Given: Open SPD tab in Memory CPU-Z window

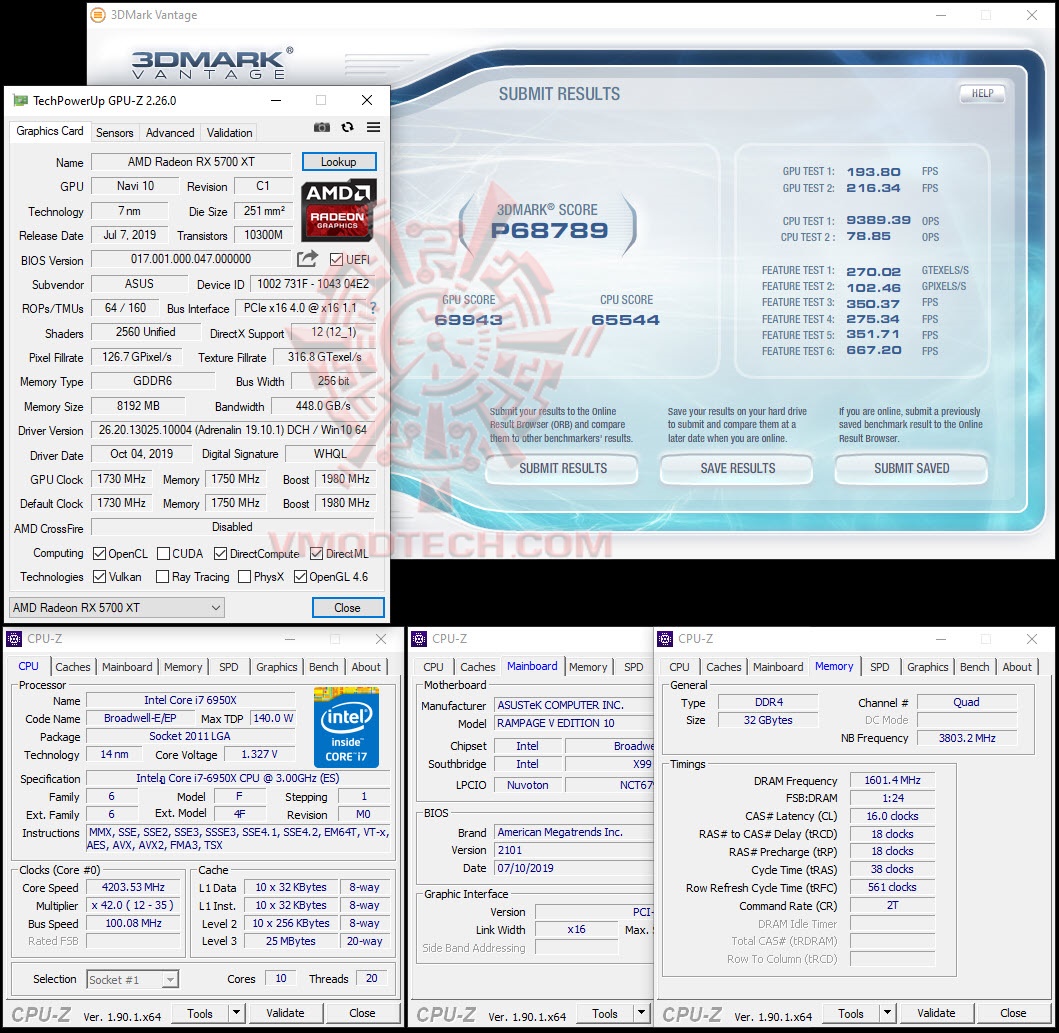Looking at the screenshot, I should click(x=879, y=666).
